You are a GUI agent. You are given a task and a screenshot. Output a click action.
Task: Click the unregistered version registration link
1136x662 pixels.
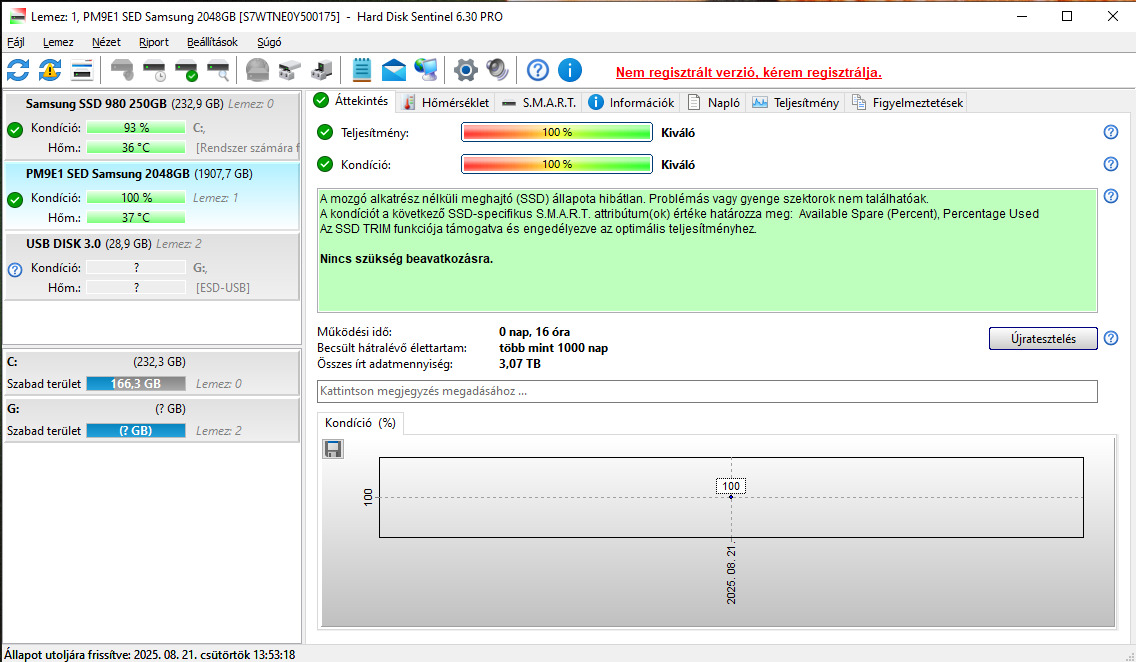click(748, 72)
